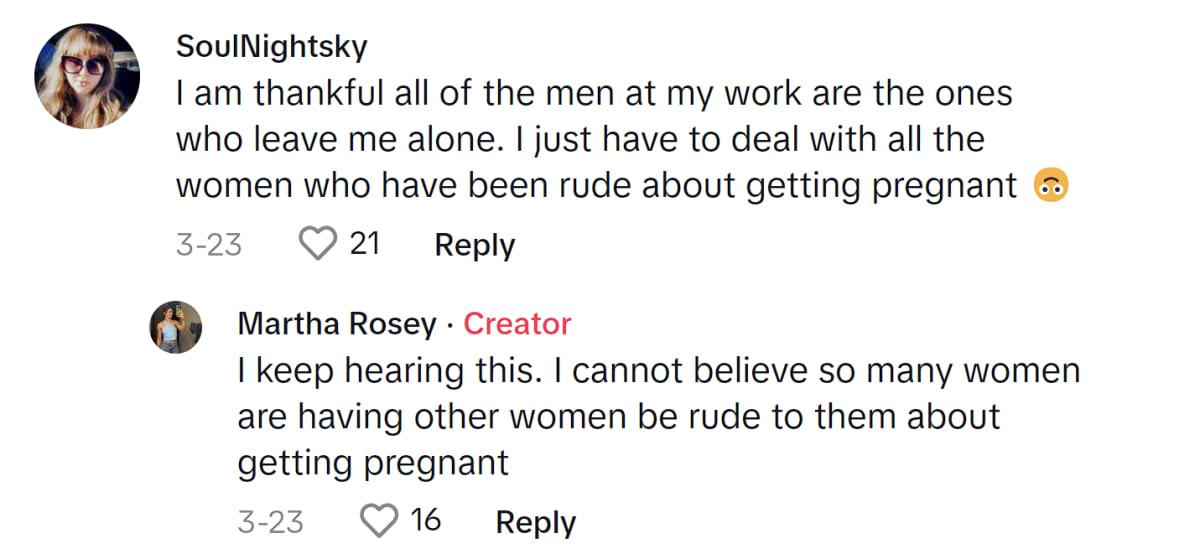This screenshot has height=559, width=1200.
Task: Click the 16 likes count
Action: (425, 521)
